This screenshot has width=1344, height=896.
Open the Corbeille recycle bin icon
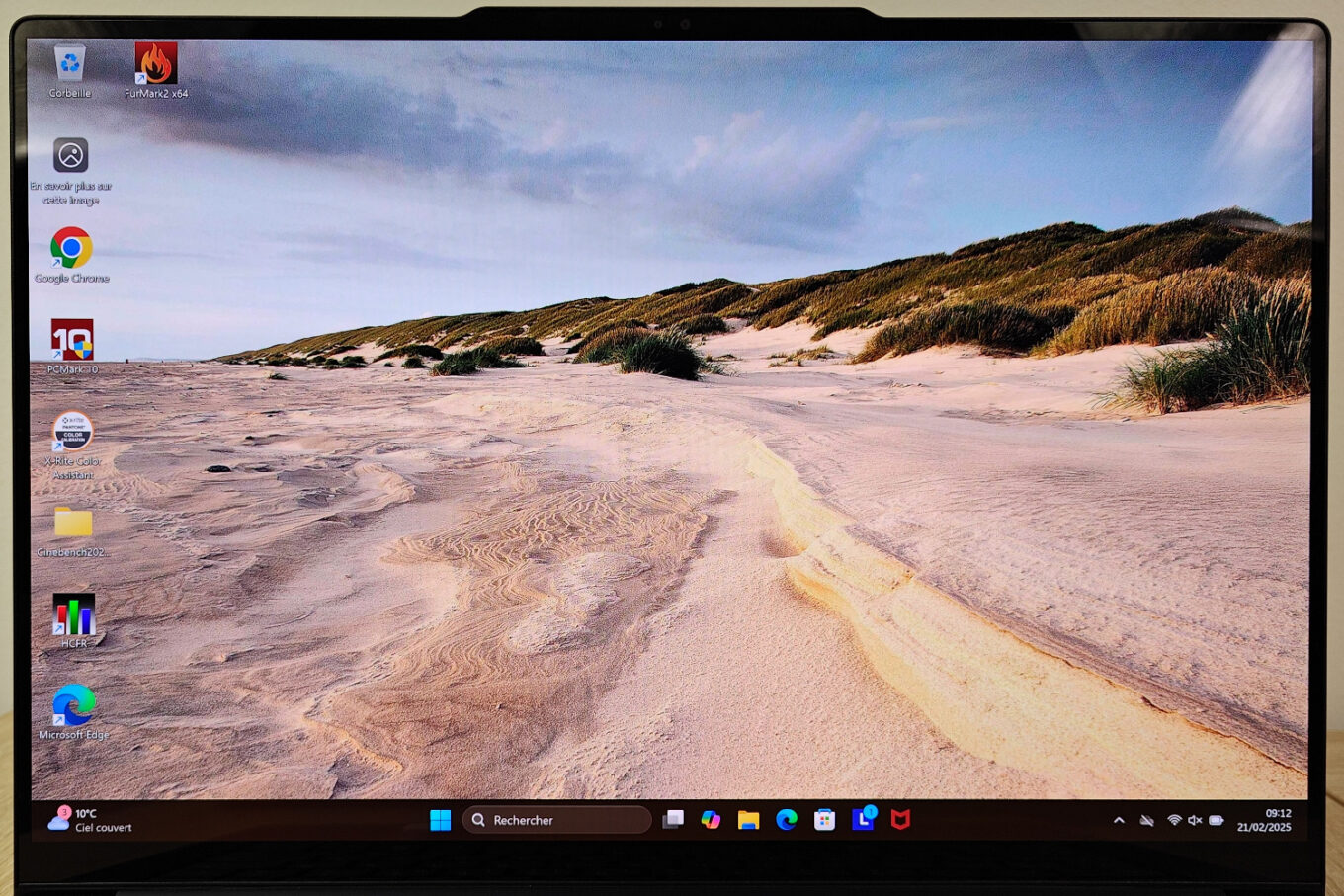tap(69, 63)
